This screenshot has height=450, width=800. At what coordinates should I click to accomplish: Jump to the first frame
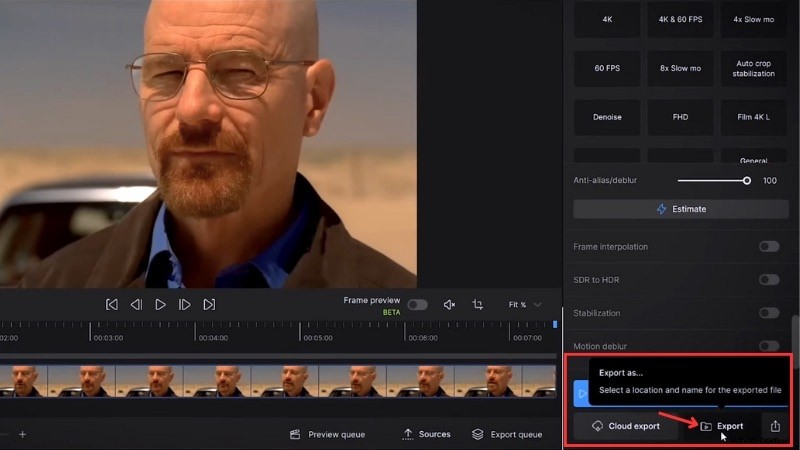(112, 305)
